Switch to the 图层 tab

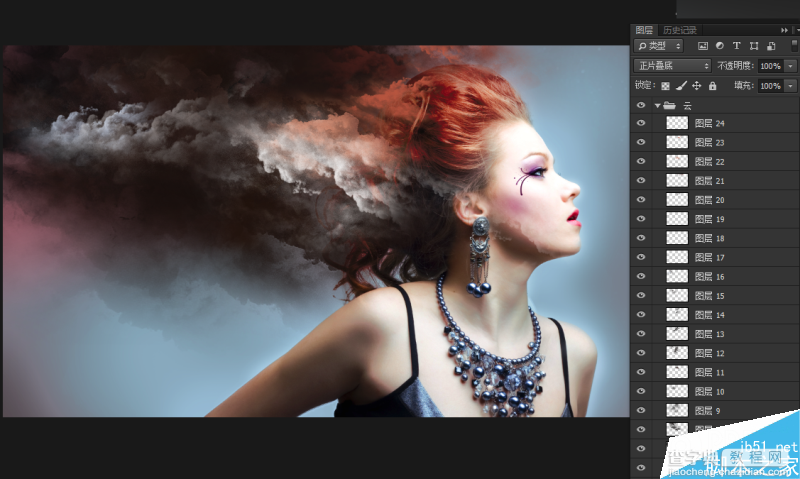click(644, 30)
